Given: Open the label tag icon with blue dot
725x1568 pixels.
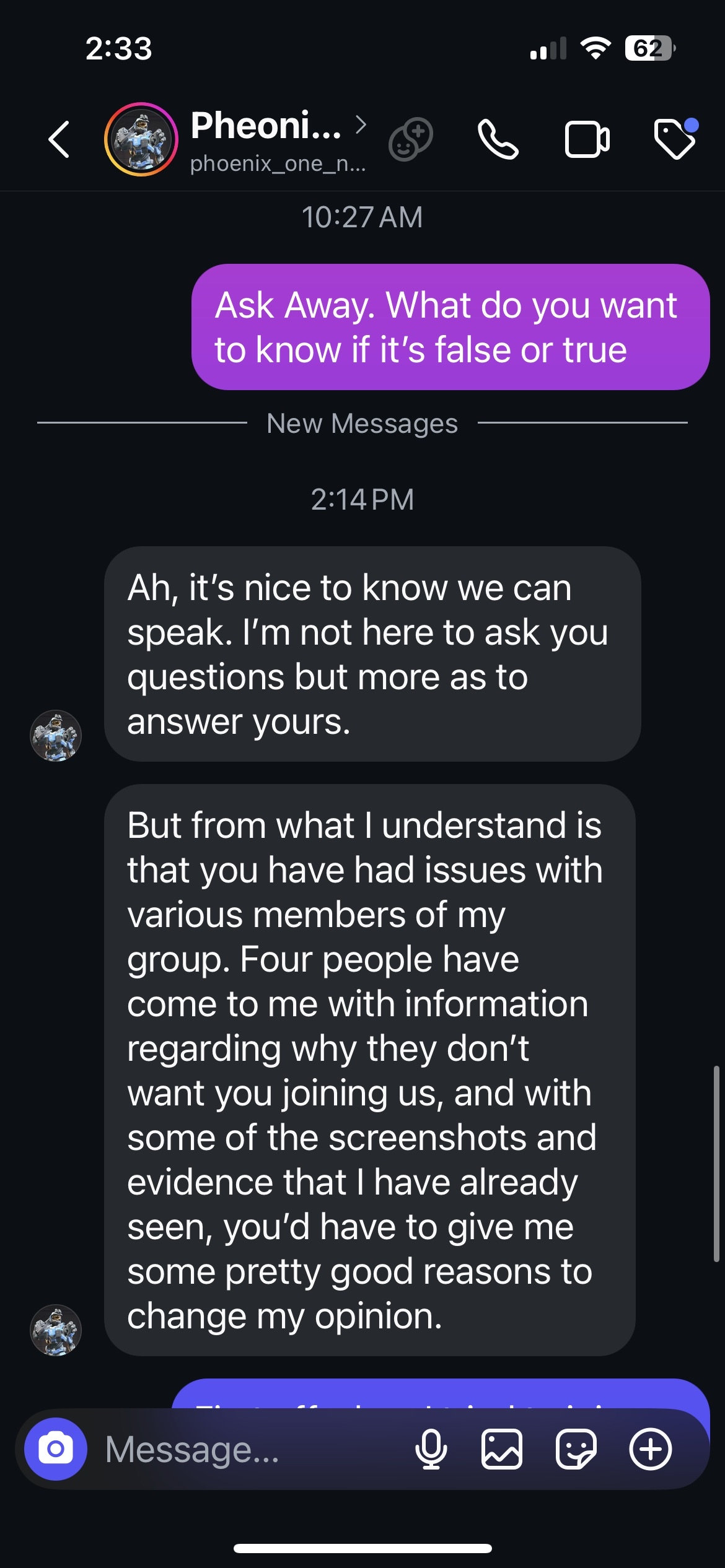Looking at the screenshot, I should 675,139.
